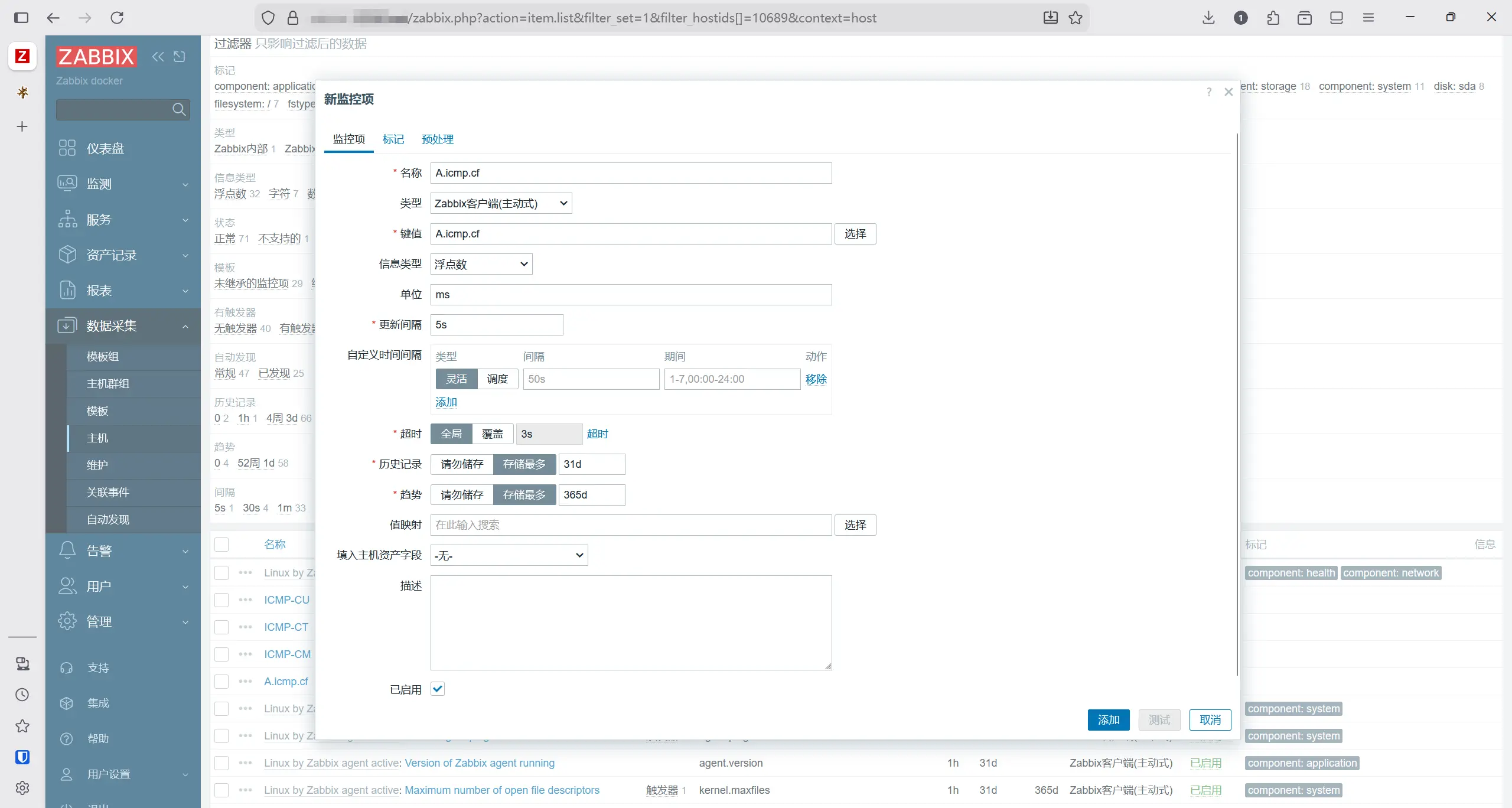
Task: Click the 单位 units input field
Action: (630, 295)
